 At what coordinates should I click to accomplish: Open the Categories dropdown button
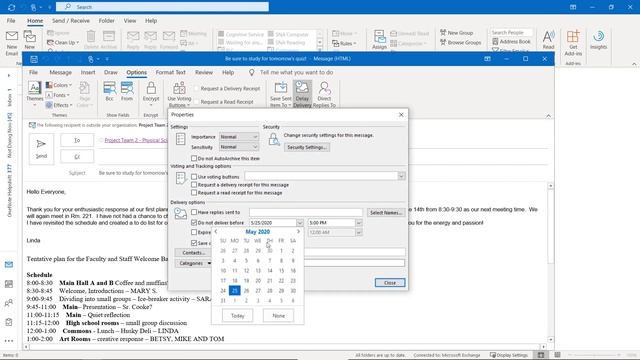[x=193, y=263]
